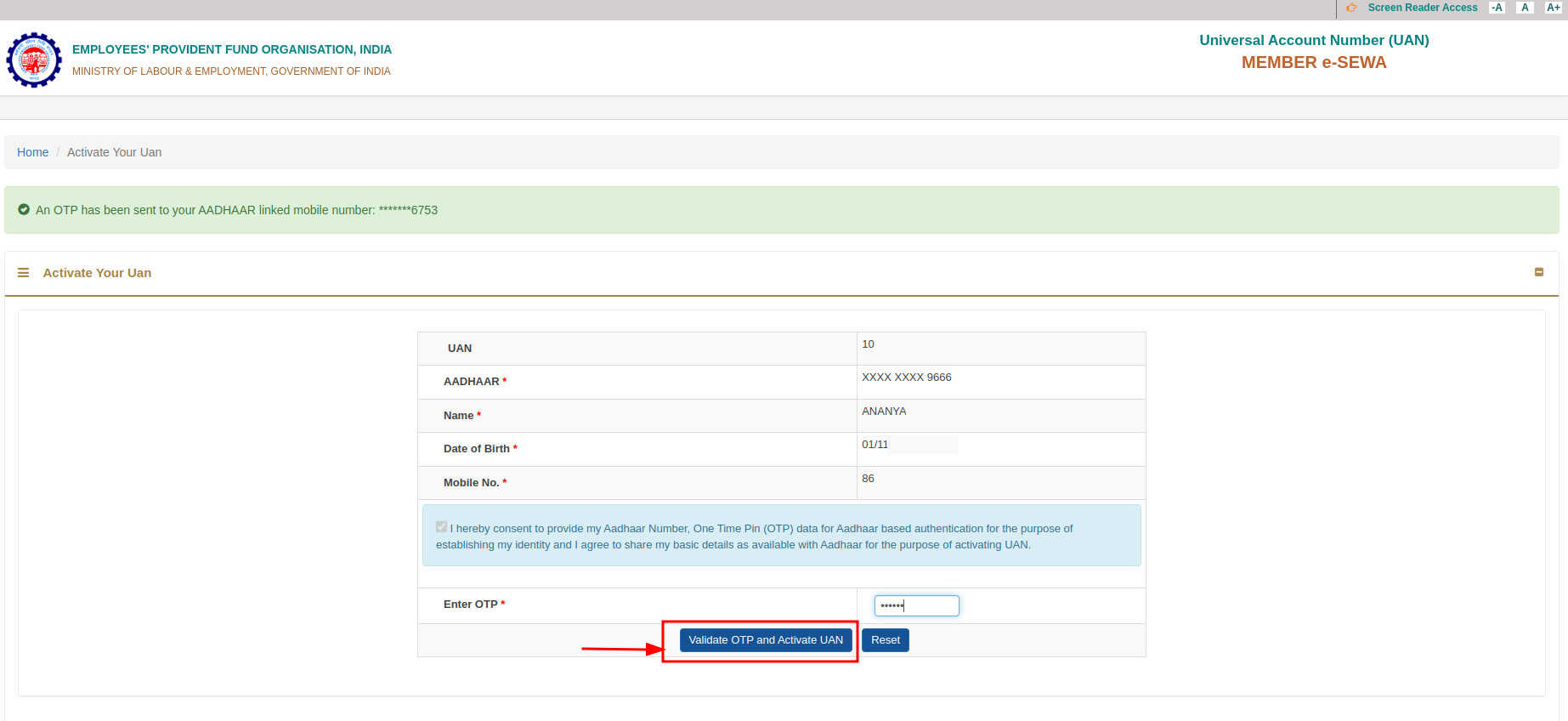Select the UAN value 10
This screenshot has width=1568, height=721.
868,344
